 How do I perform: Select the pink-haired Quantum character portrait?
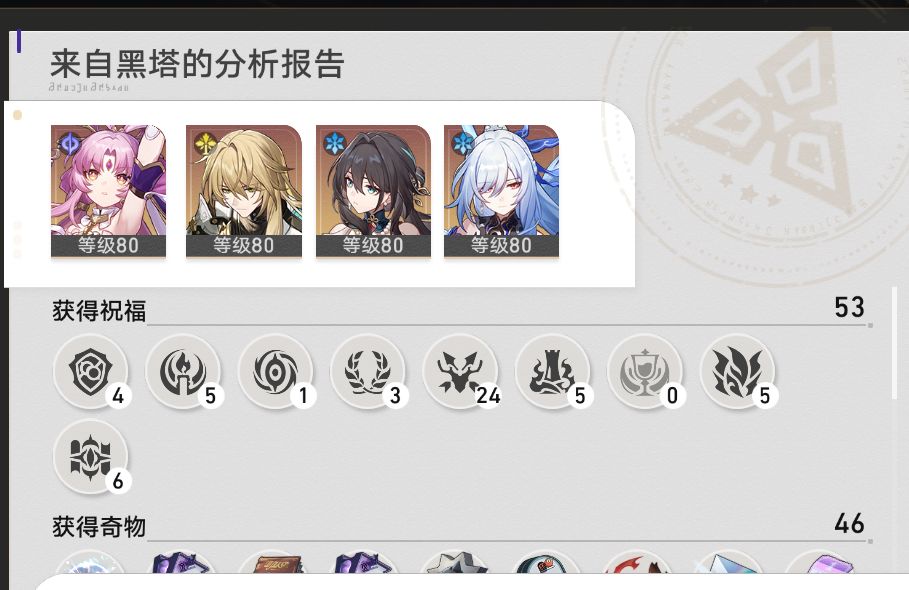pos(108,191)
